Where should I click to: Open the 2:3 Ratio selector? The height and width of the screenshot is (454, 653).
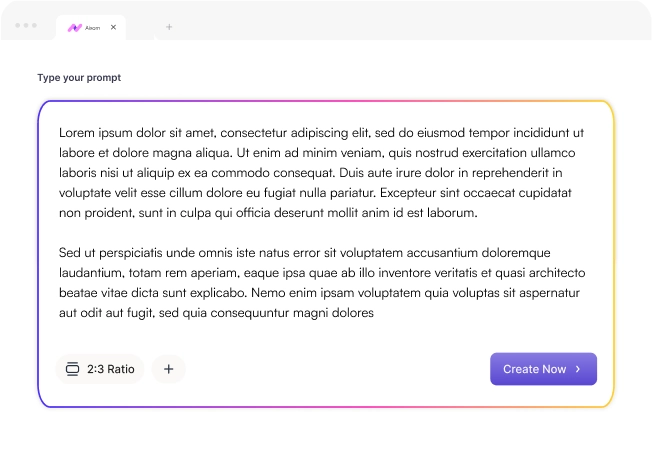[100, 369]
